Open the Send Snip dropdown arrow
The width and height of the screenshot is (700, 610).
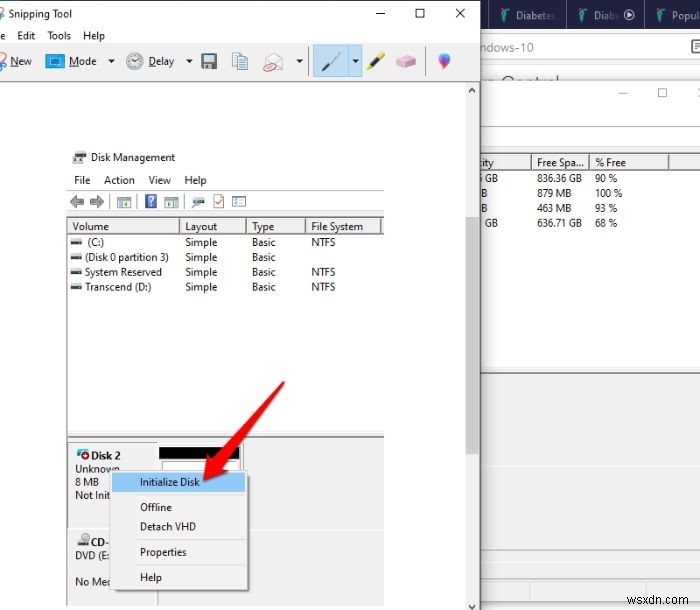click(299, 61)
